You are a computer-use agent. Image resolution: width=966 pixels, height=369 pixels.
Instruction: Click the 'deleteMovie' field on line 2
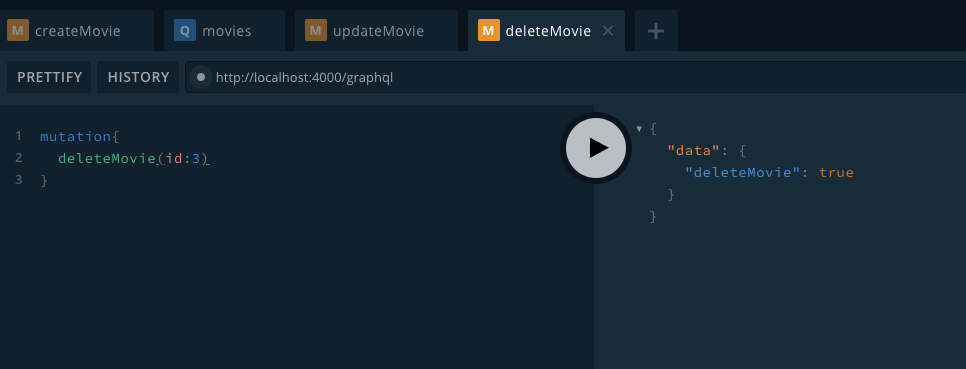pos(107,158)
